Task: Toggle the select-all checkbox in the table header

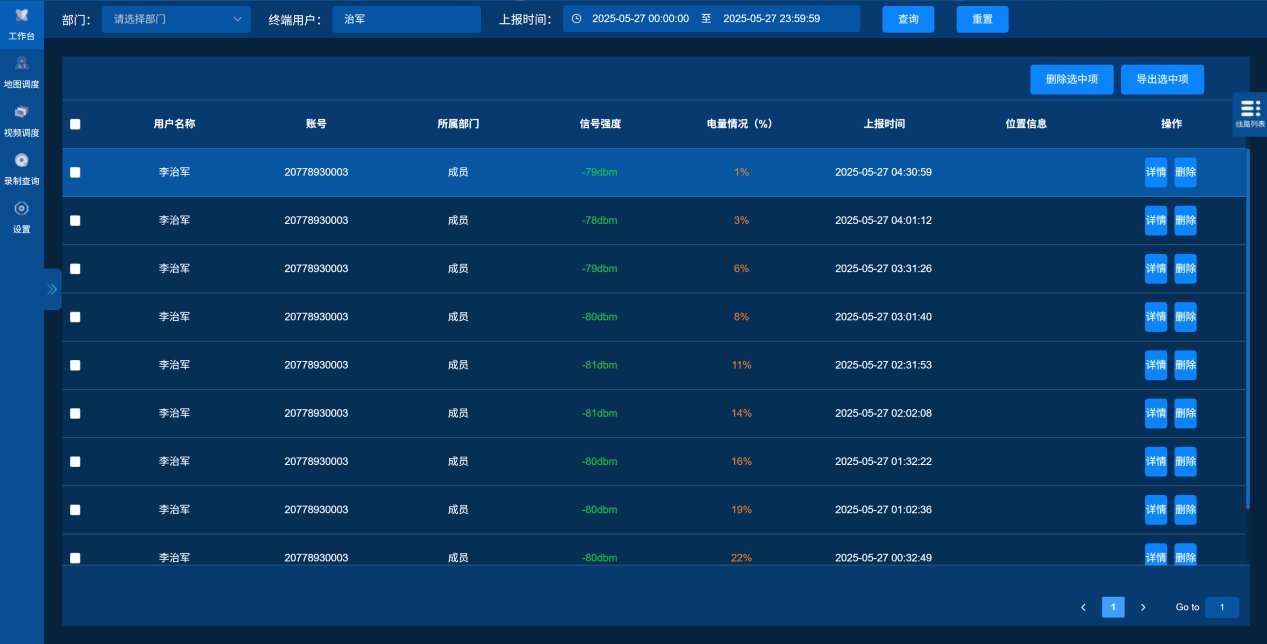Action: 75,125
